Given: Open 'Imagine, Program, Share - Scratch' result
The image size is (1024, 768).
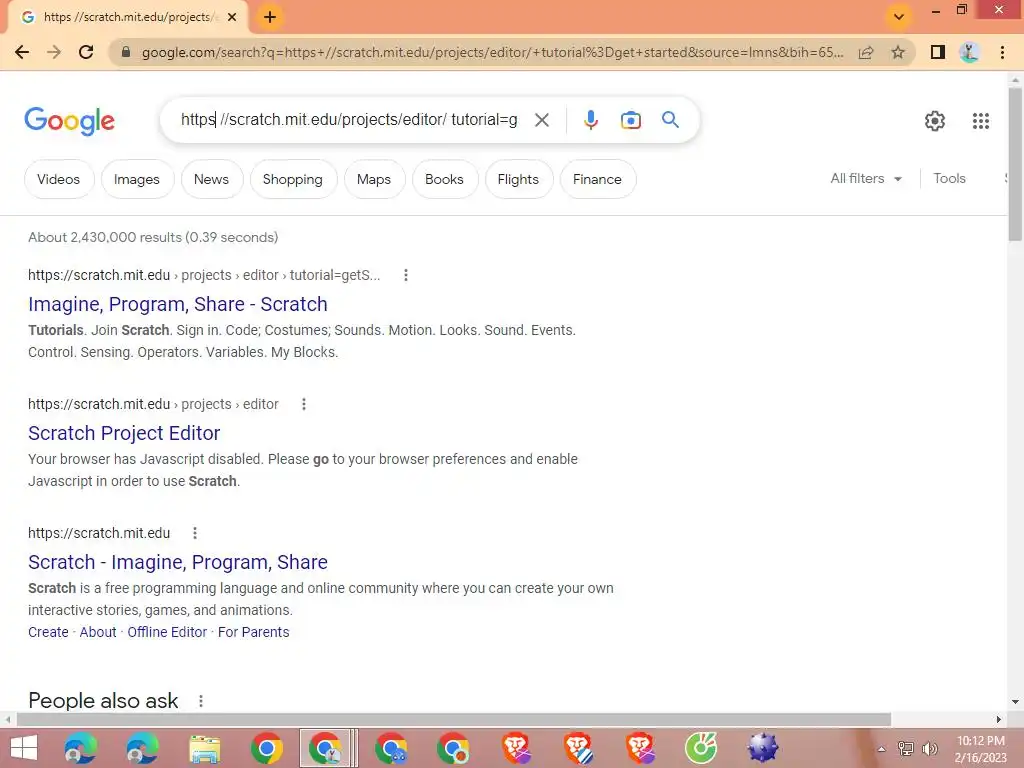Looking at the screenshot, I should [x=178, y=304].
